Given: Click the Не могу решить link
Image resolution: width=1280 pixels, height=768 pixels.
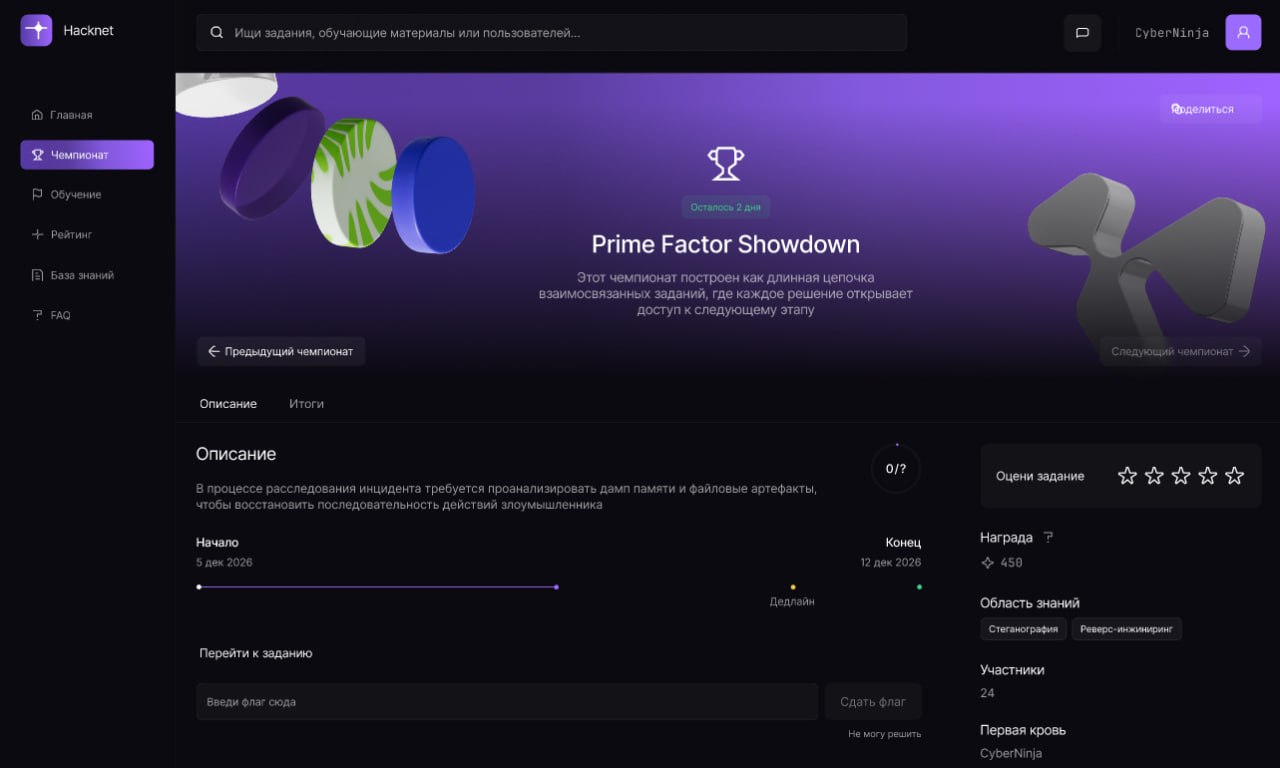Looking at the screenshot, I should pos(884,734).
